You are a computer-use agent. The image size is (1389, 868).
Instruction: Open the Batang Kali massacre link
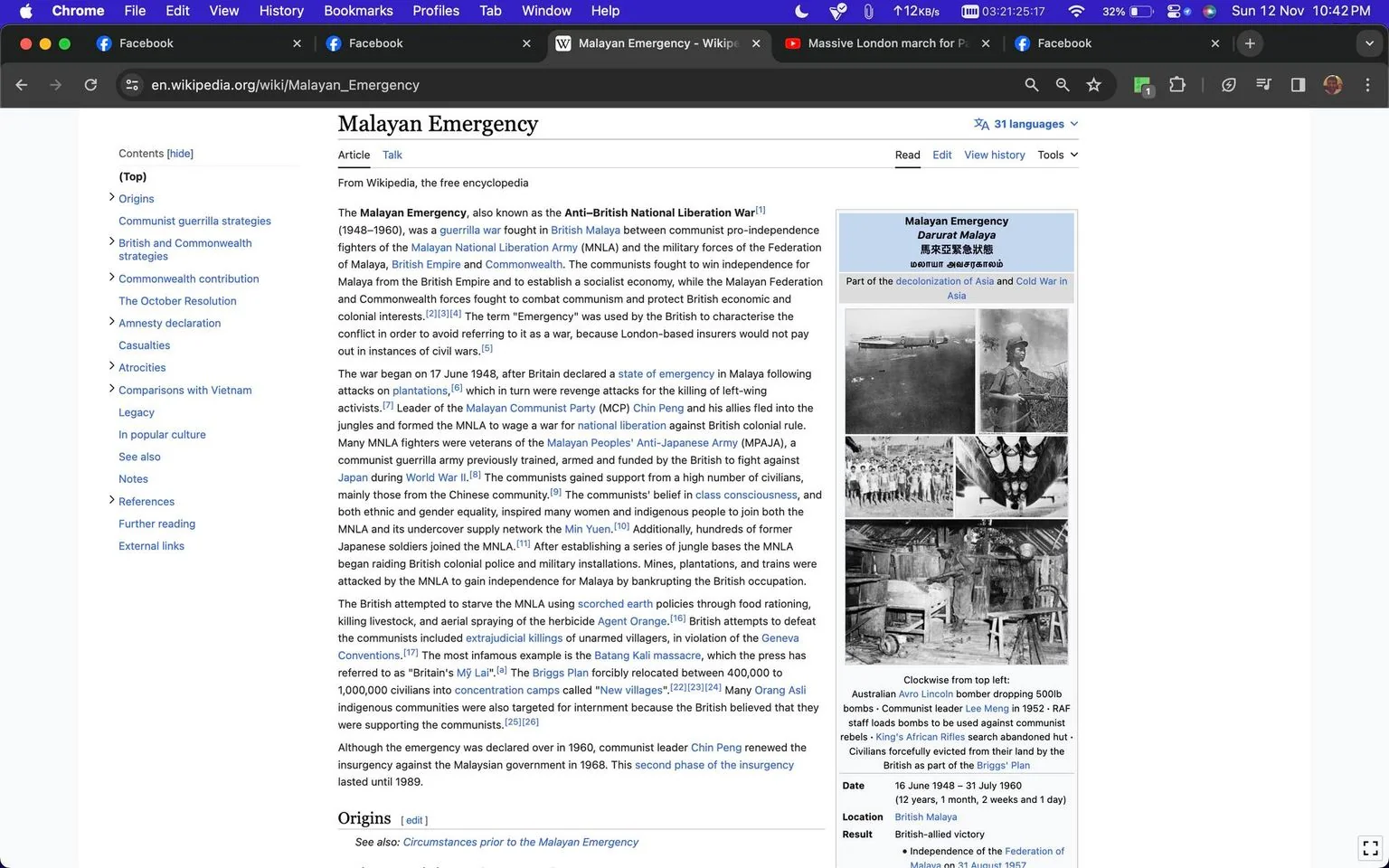pyautogui.click(x=647, y=656)
